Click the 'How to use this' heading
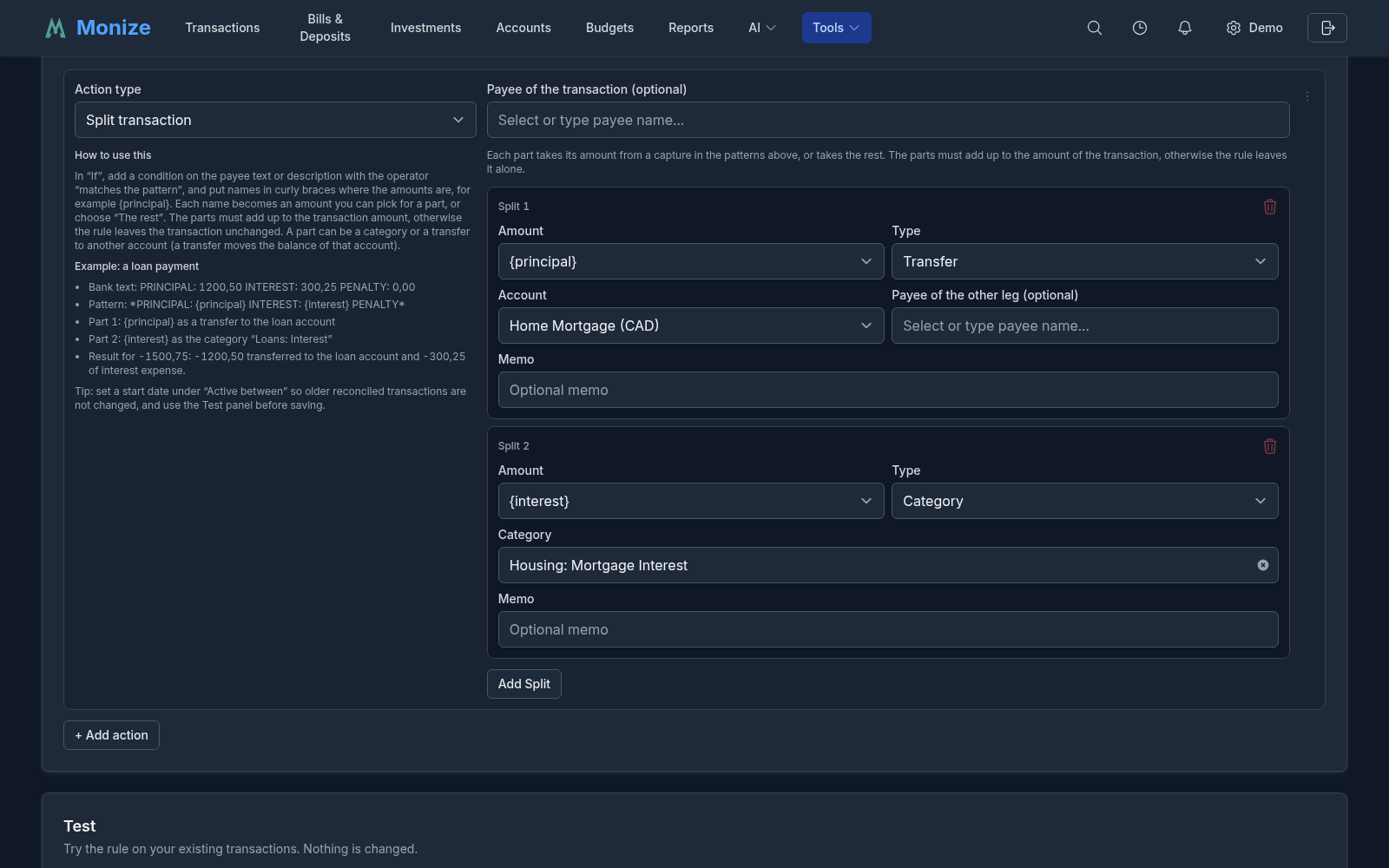This screenshot has height=868, width=1389. 113,155
